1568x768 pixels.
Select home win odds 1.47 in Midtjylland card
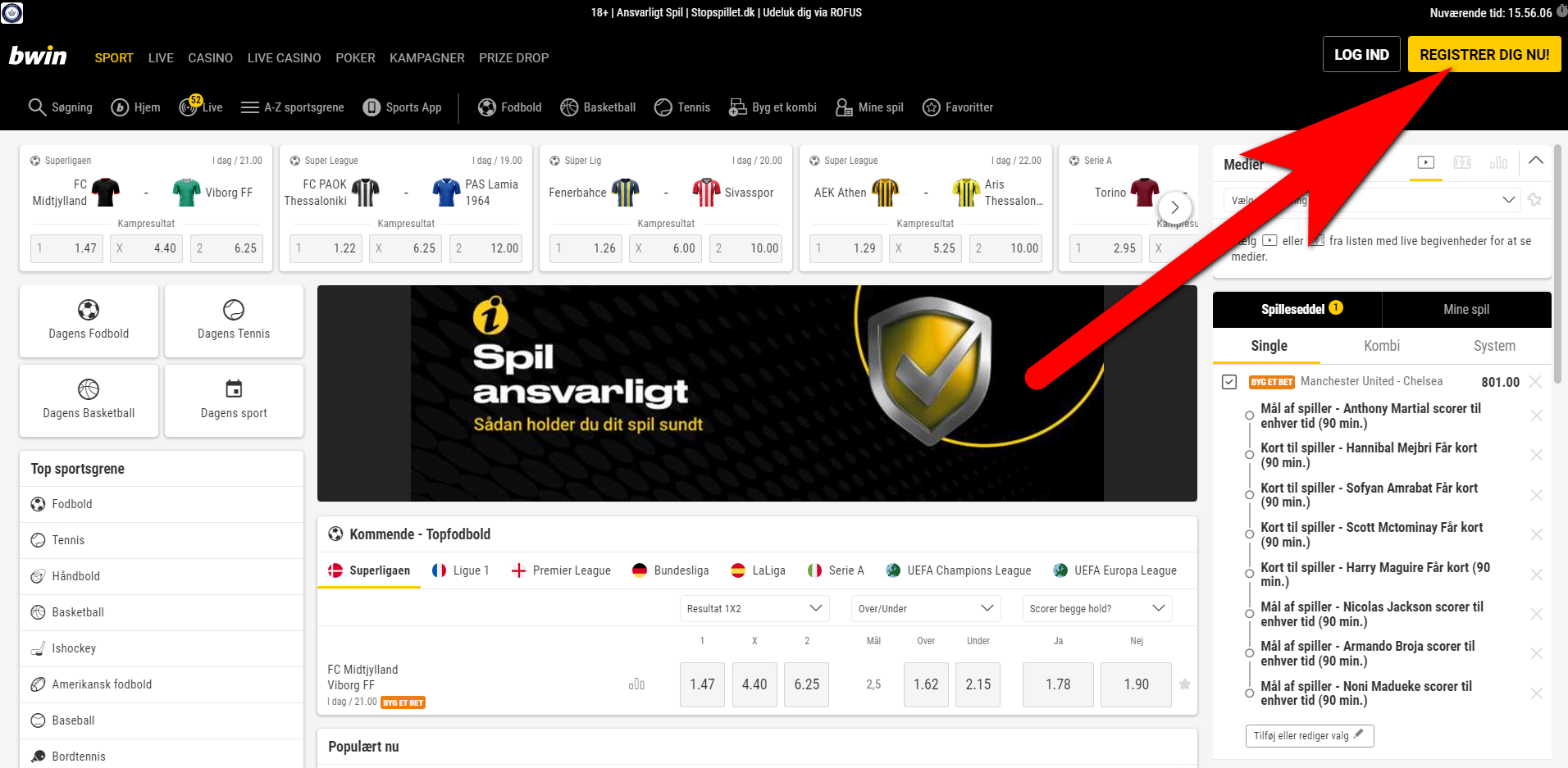pos(67,248)
